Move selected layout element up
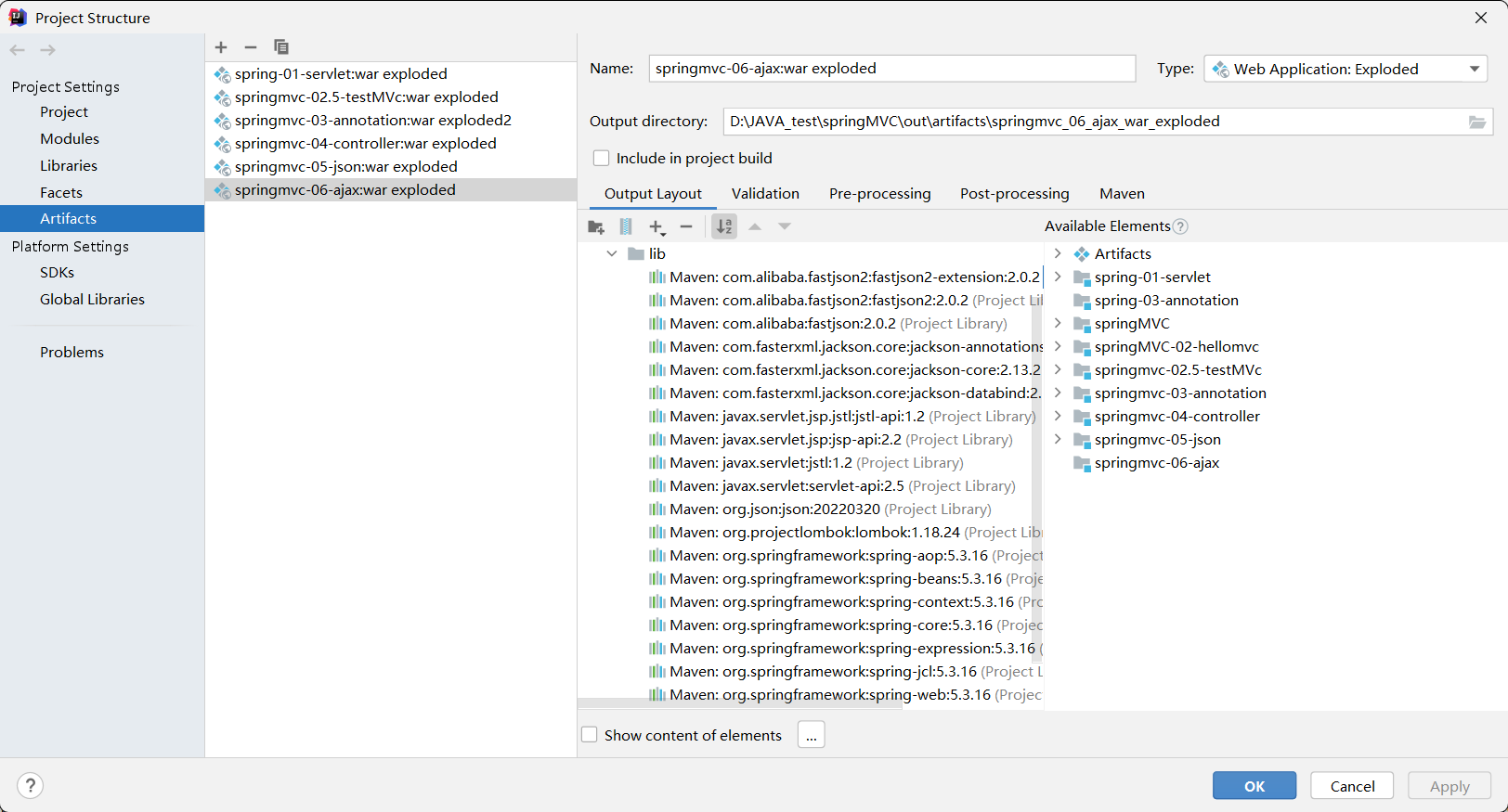Viewport: 1508px width, 812px height. 755,226
